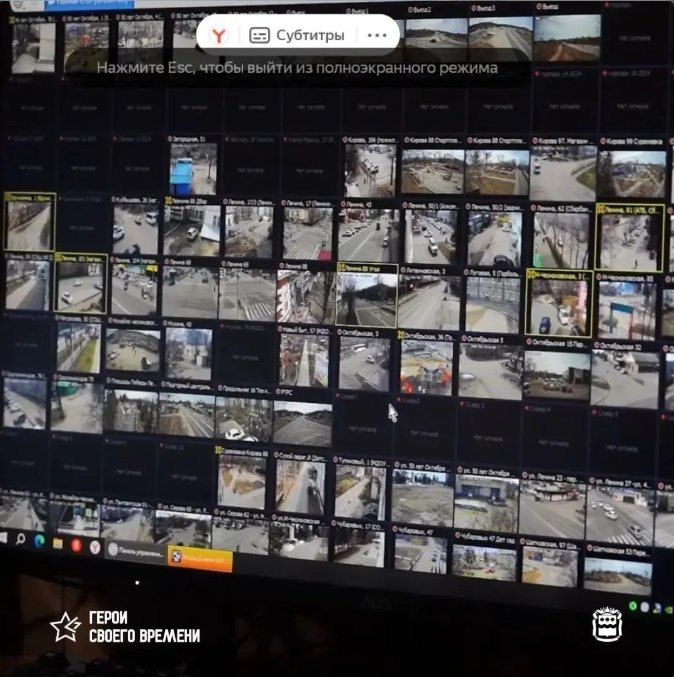The width and height of the screenshot is (674, 677).
Task: Click the subtitles icon in overlay
Action: [x=259, y=36]
